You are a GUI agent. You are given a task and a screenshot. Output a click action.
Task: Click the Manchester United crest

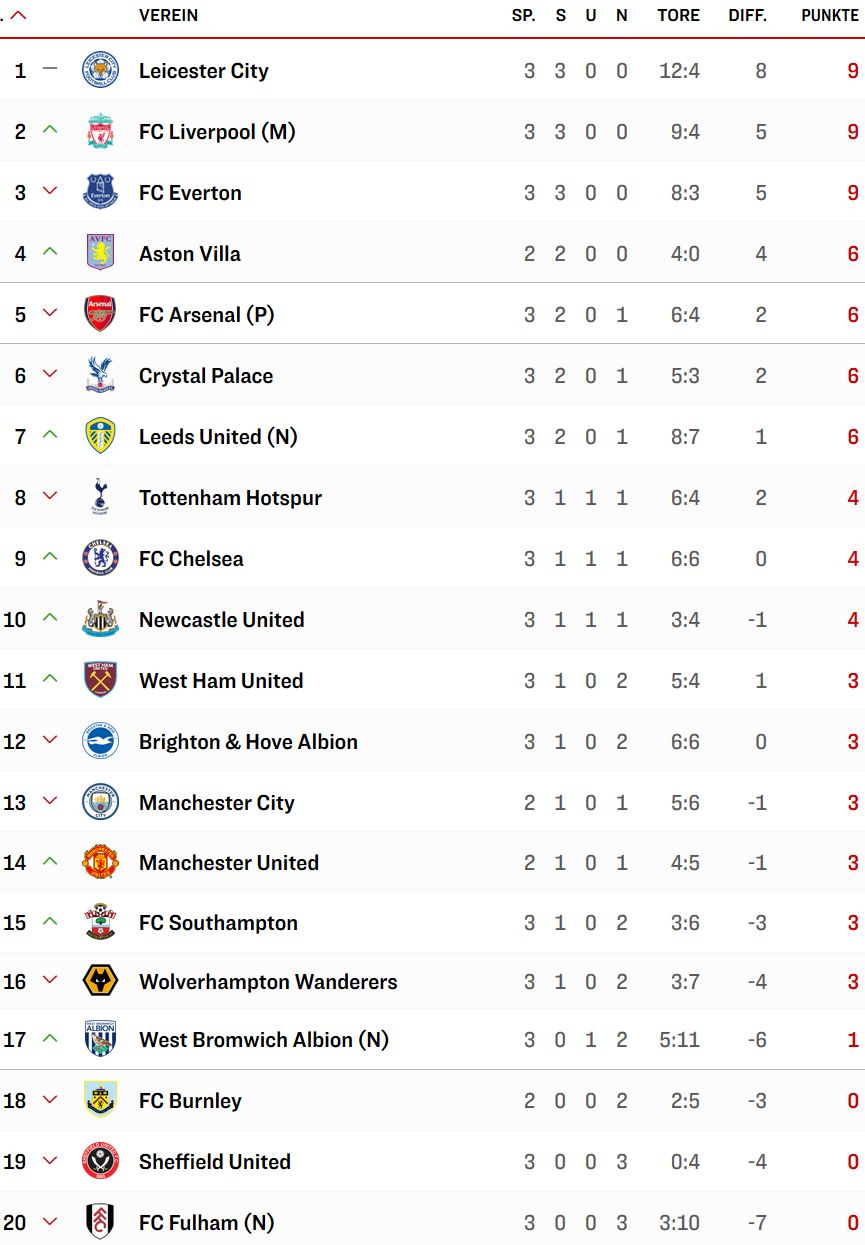coord(100,862)
